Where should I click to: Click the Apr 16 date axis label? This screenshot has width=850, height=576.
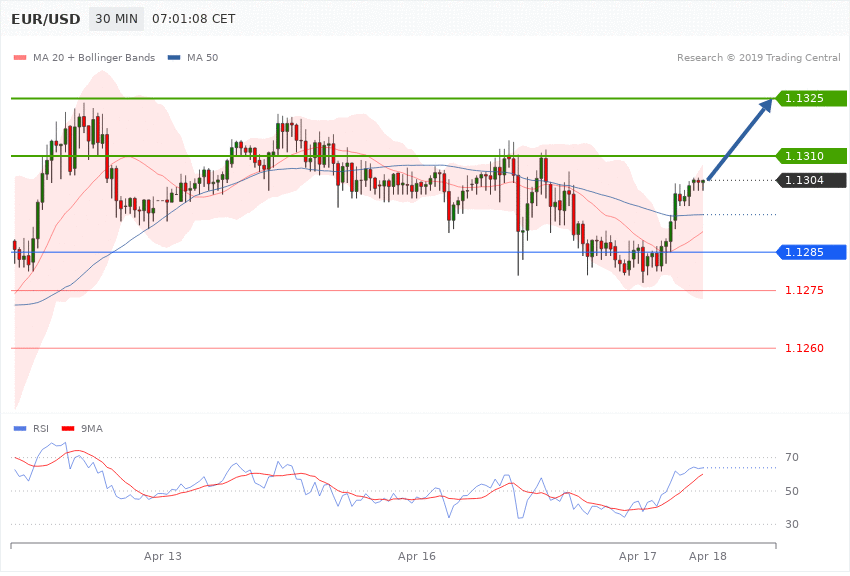[417, 556]
